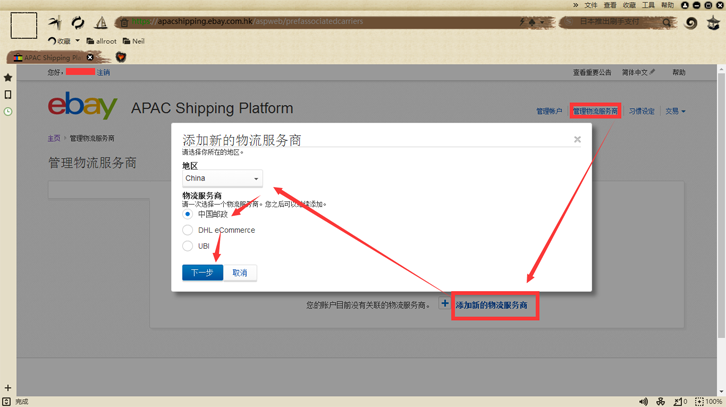Click the mobile device icon in sidebar

[x=8, y=94]
